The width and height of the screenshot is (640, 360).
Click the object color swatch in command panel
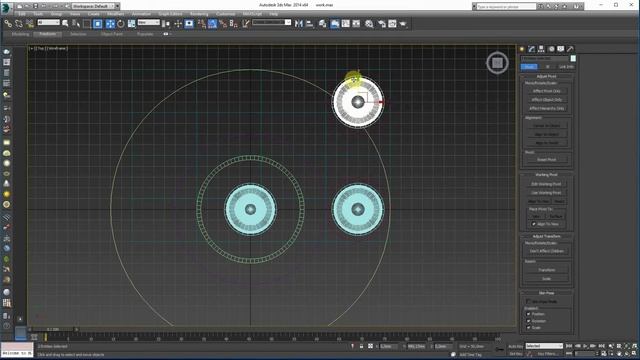pos(573,58)
